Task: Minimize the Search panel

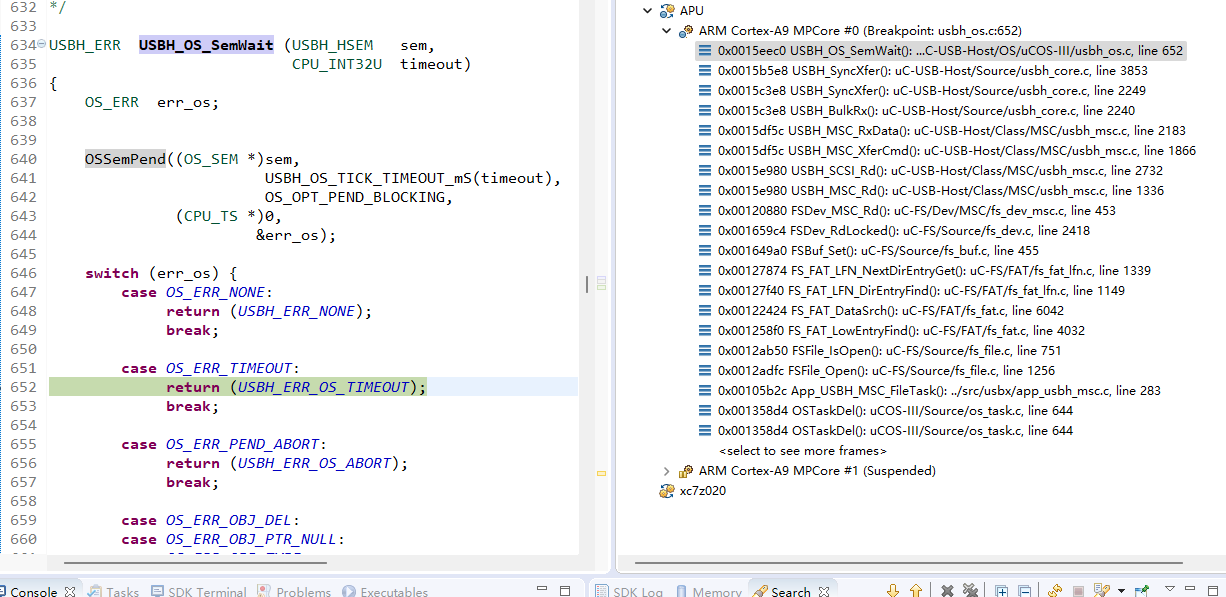Action: tap(1190, 589)
